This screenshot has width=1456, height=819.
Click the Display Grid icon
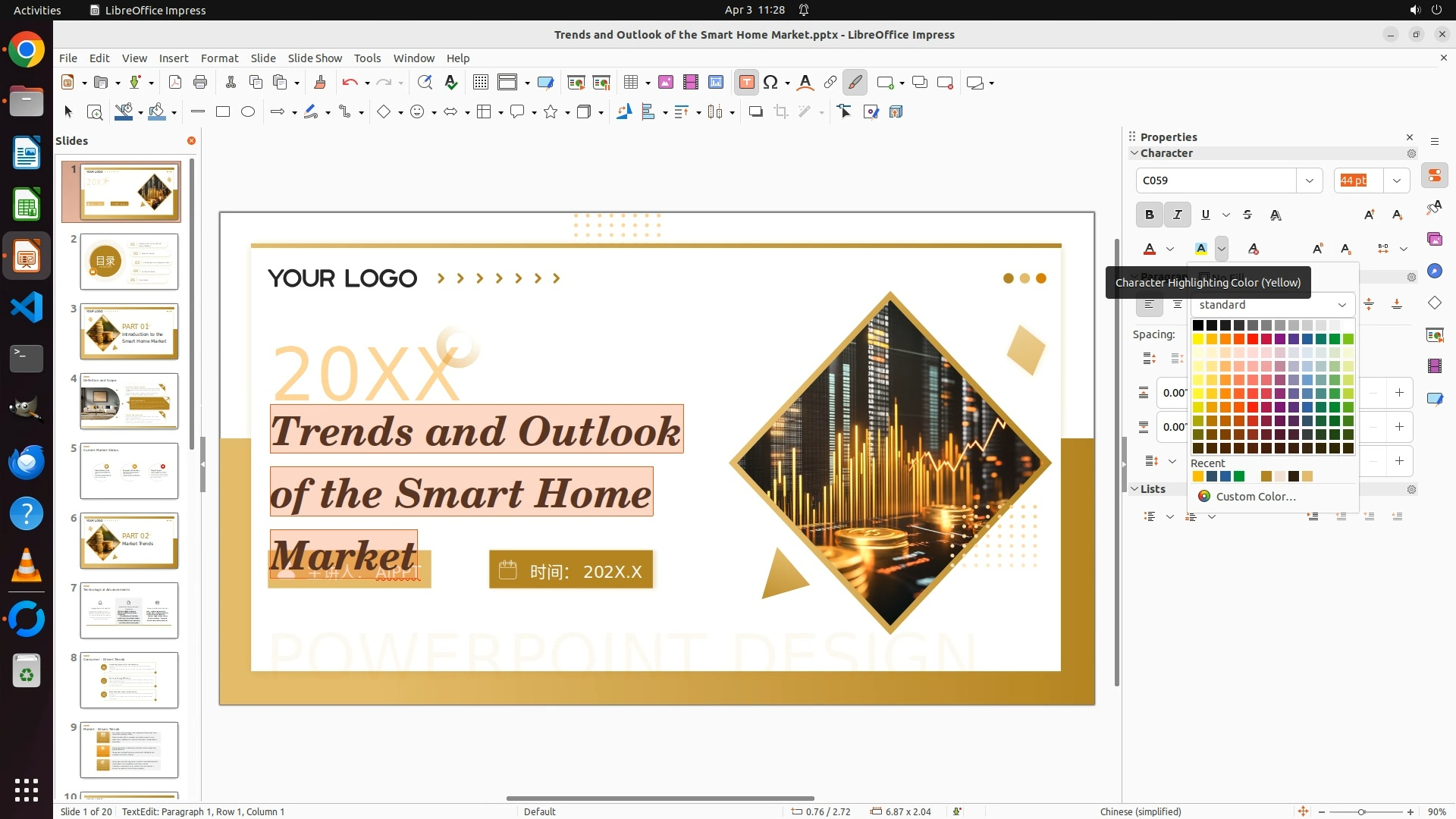480,83
